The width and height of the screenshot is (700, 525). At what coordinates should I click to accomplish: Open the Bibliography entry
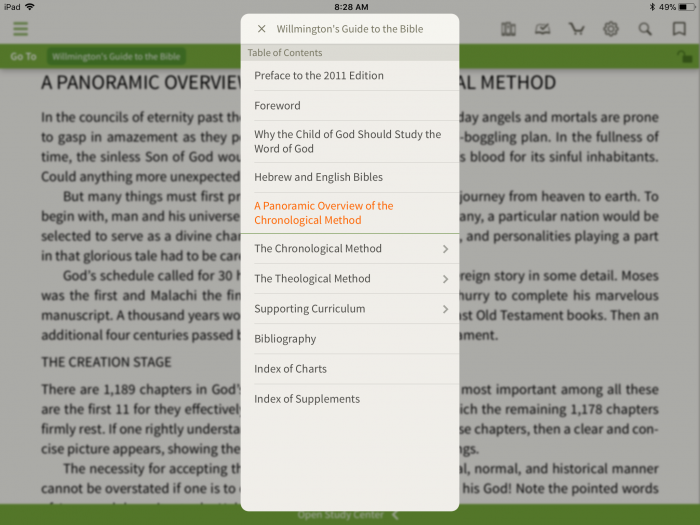(x=350, y=339)
